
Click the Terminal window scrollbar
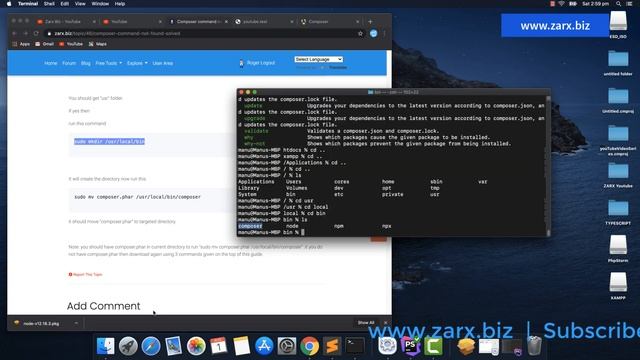click(548, 166)
